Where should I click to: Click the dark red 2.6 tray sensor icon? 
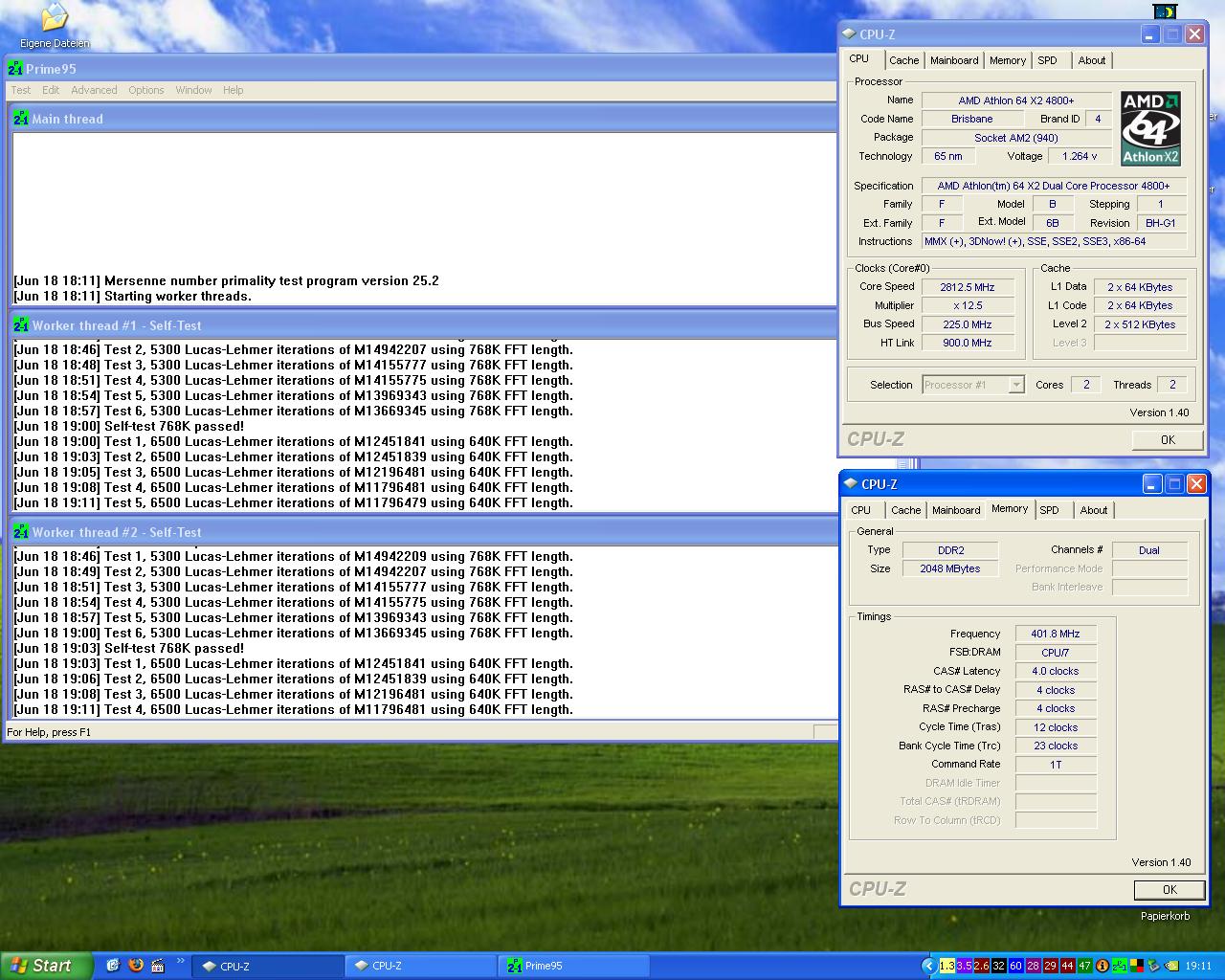click(x=982, y=966)
